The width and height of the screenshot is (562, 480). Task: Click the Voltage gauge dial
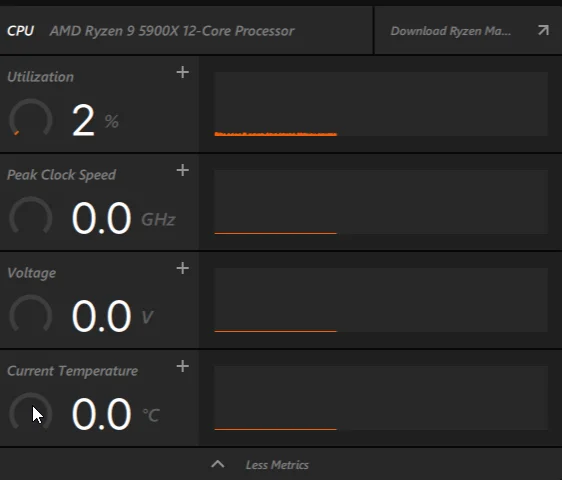pos(30,313)
